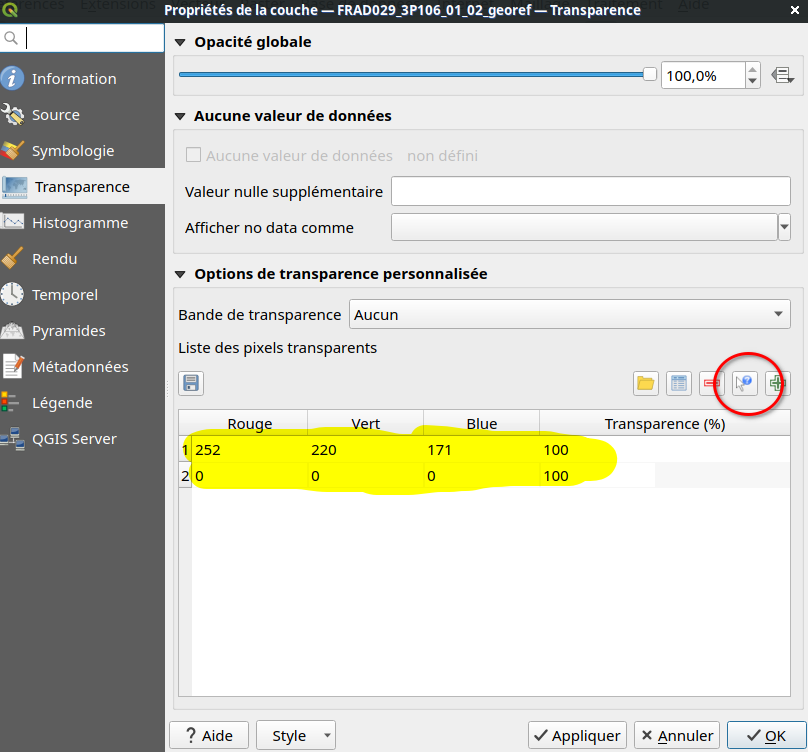
Task: Open the Afficher no data comme color dropdown
Action: [784, 228]
